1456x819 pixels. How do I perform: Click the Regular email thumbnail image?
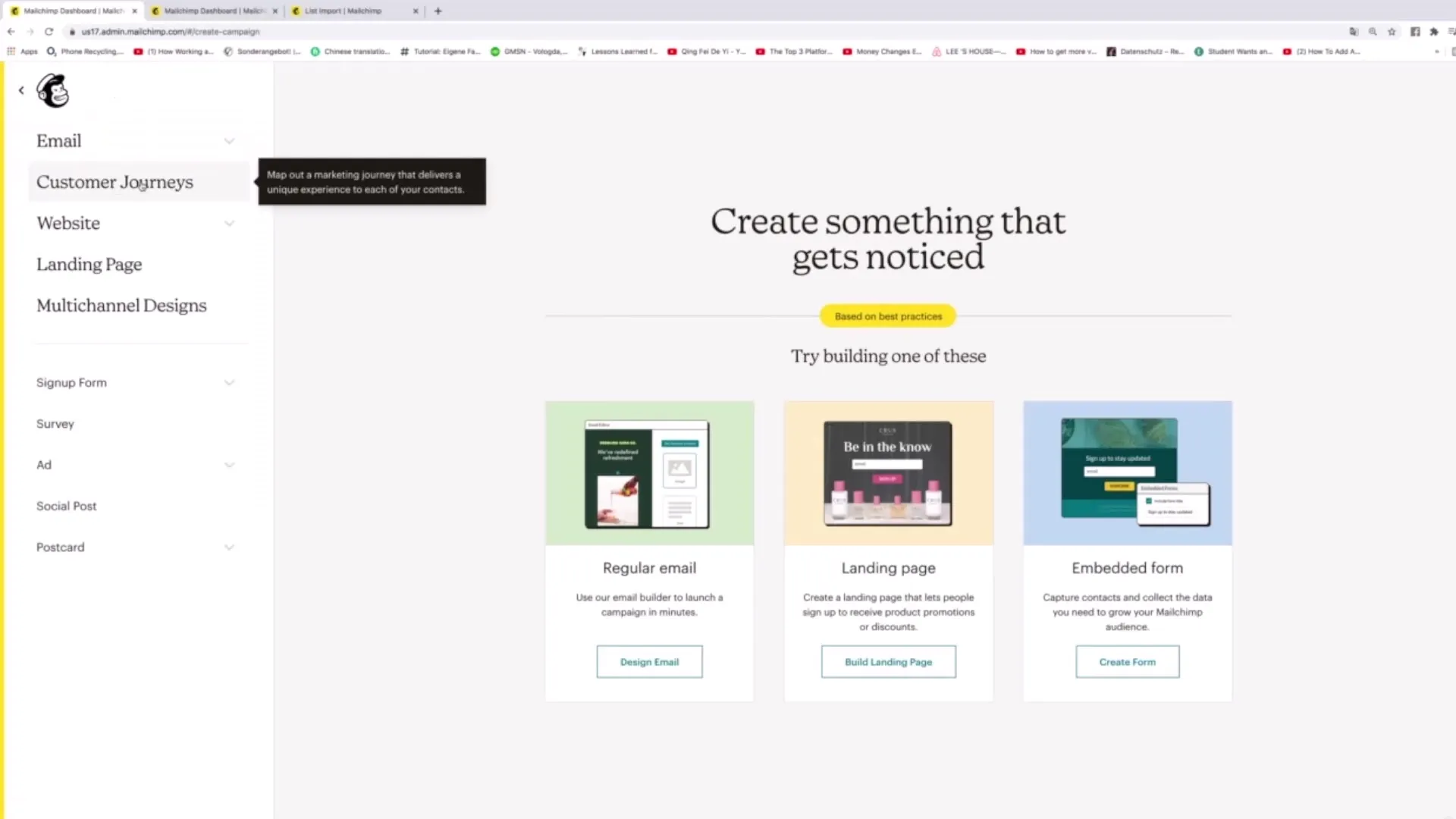(649, 472)
